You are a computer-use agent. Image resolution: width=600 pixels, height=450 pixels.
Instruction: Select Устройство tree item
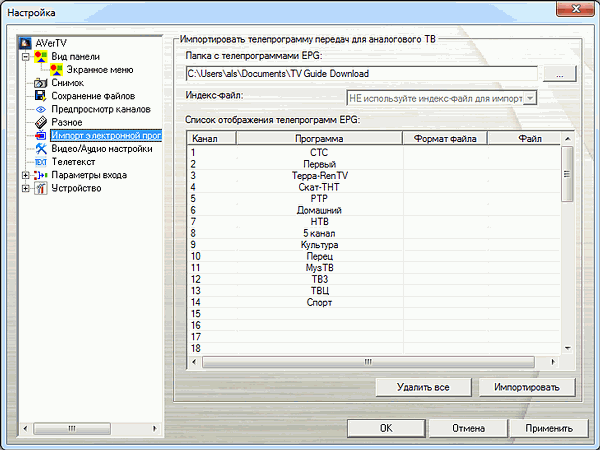(76, 188)
